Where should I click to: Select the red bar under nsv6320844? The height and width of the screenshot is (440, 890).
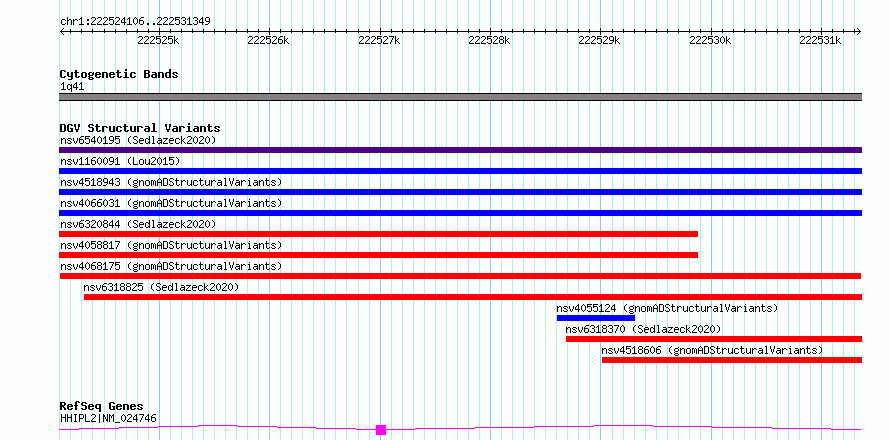tap(379, 234)
